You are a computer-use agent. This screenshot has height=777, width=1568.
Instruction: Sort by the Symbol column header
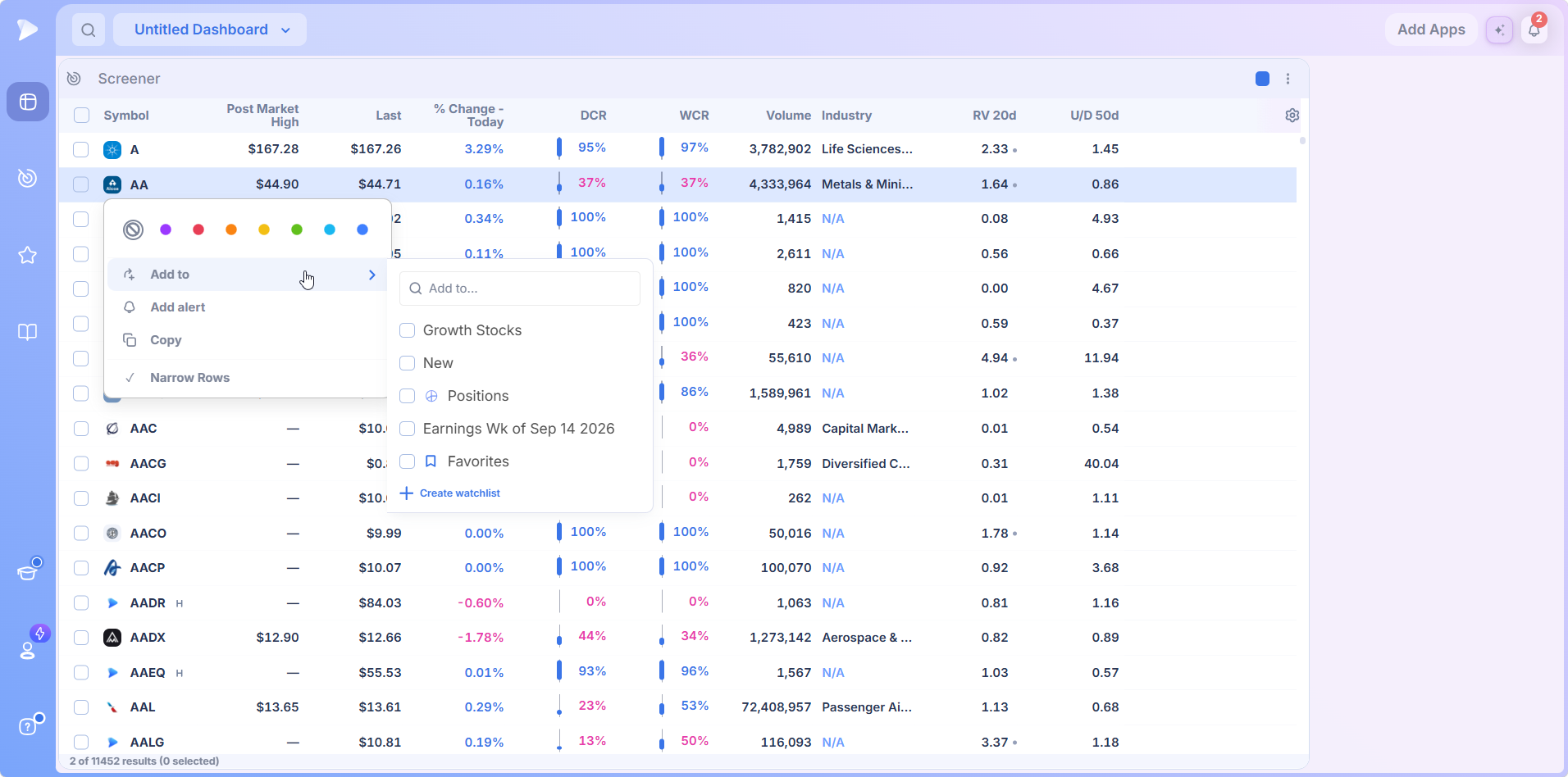coord(126,116)
